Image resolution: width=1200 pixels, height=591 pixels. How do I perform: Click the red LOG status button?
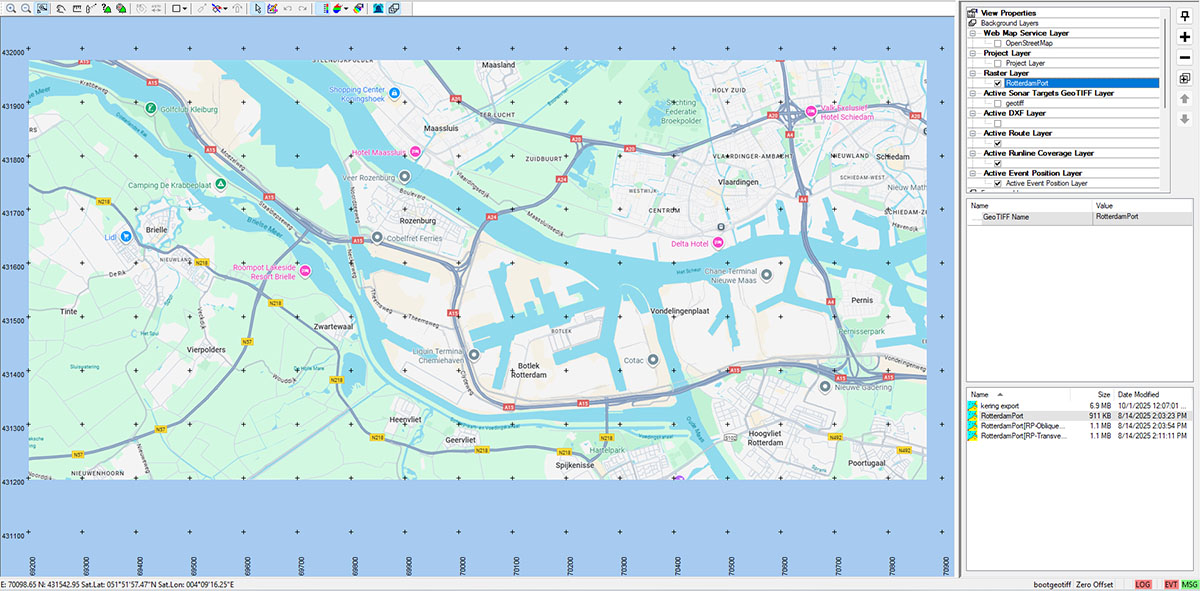coord(1143,583)
